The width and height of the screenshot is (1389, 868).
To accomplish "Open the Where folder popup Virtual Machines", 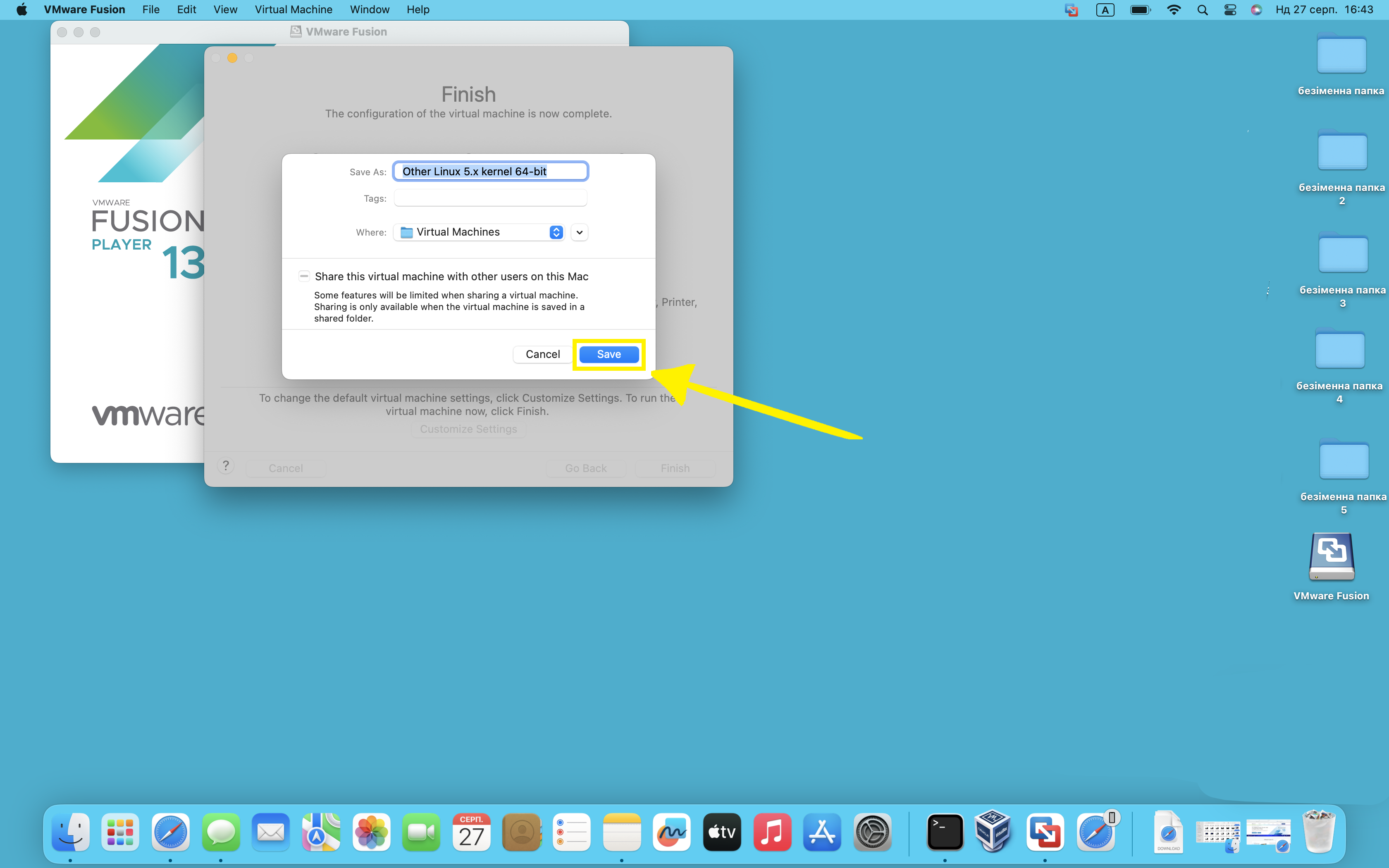I will pos(479,232).
